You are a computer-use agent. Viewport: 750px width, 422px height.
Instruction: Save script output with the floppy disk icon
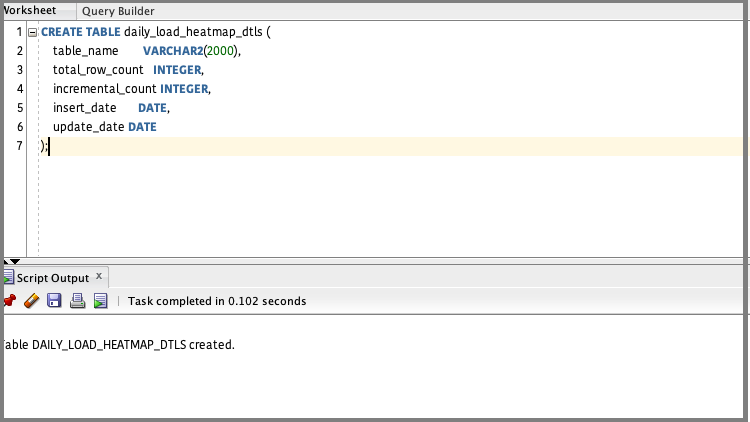[x=54, y=301]
